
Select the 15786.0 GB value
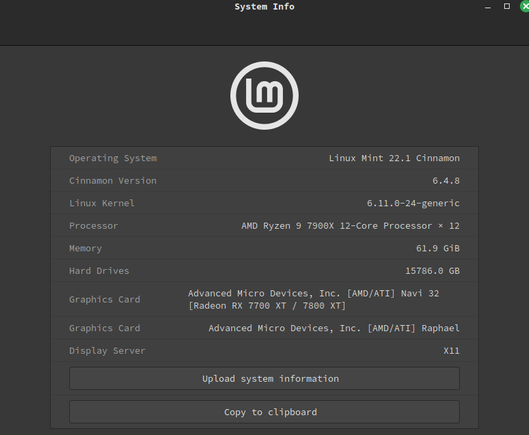tap(432, 271)
